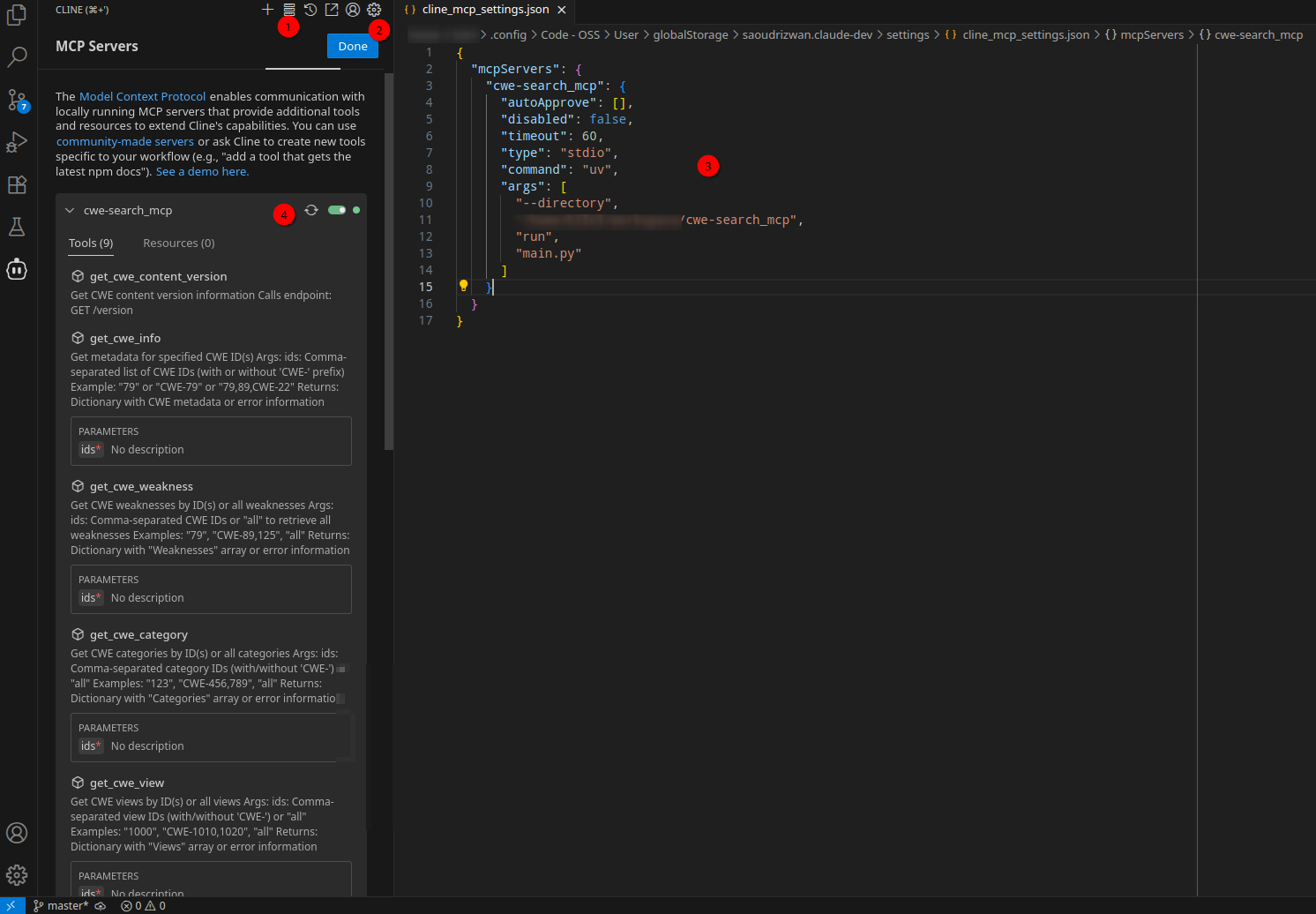Open the Cline account icon
Viewport: 1316px width, 914px height.
[353, 10]
